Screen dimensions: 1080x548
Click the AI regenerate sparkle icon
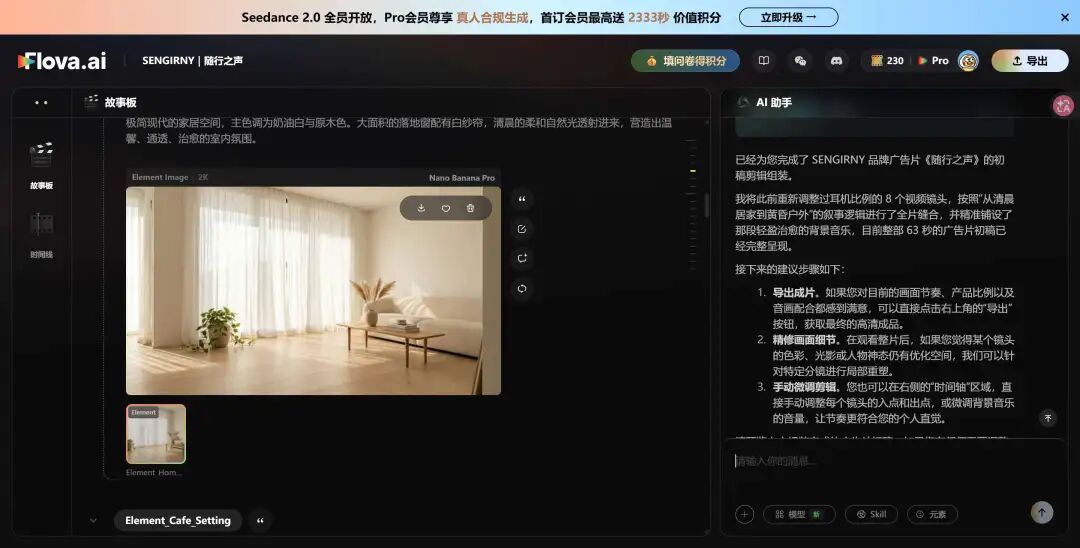click(522, 258)
